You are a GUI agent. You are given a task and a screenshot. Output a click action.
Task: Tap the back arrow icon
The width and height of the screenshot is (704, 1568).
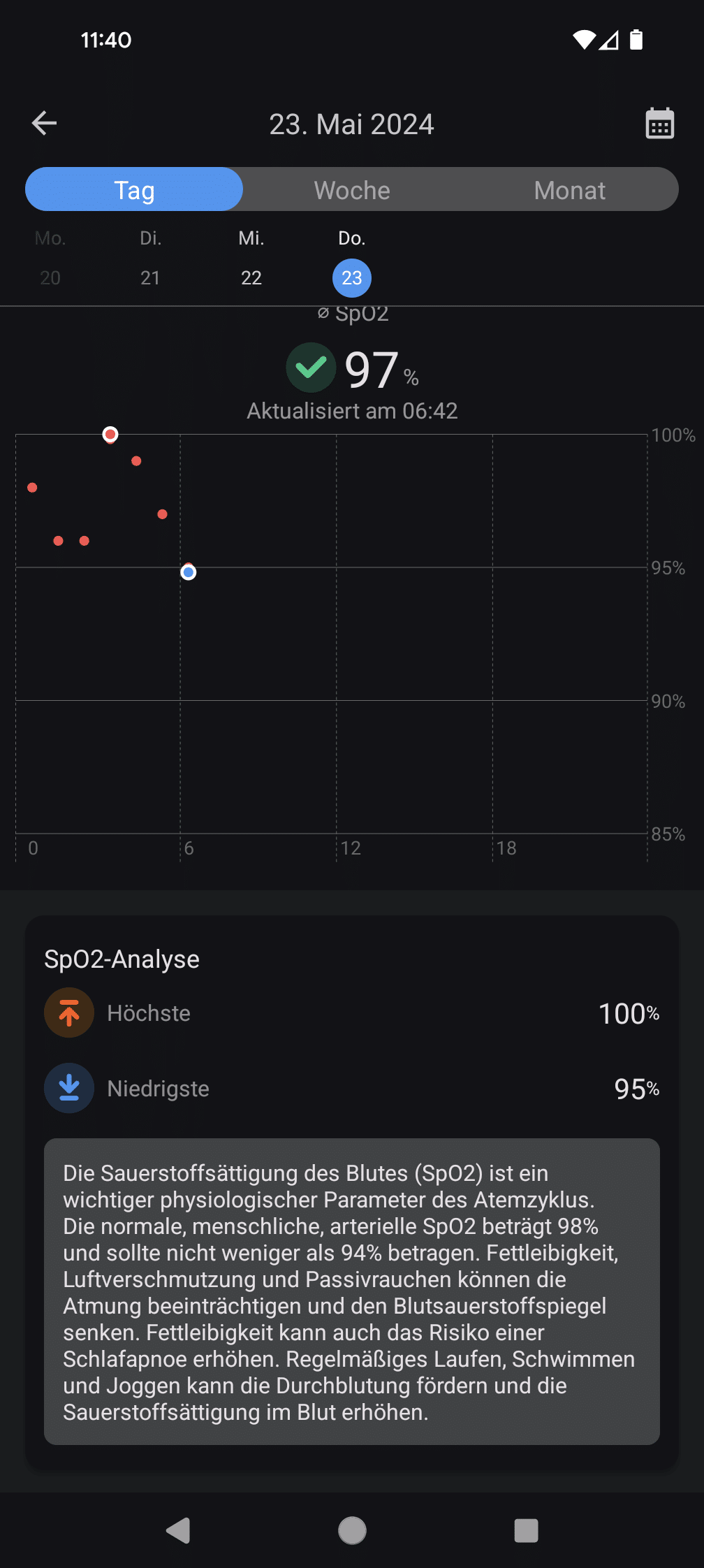44,124
